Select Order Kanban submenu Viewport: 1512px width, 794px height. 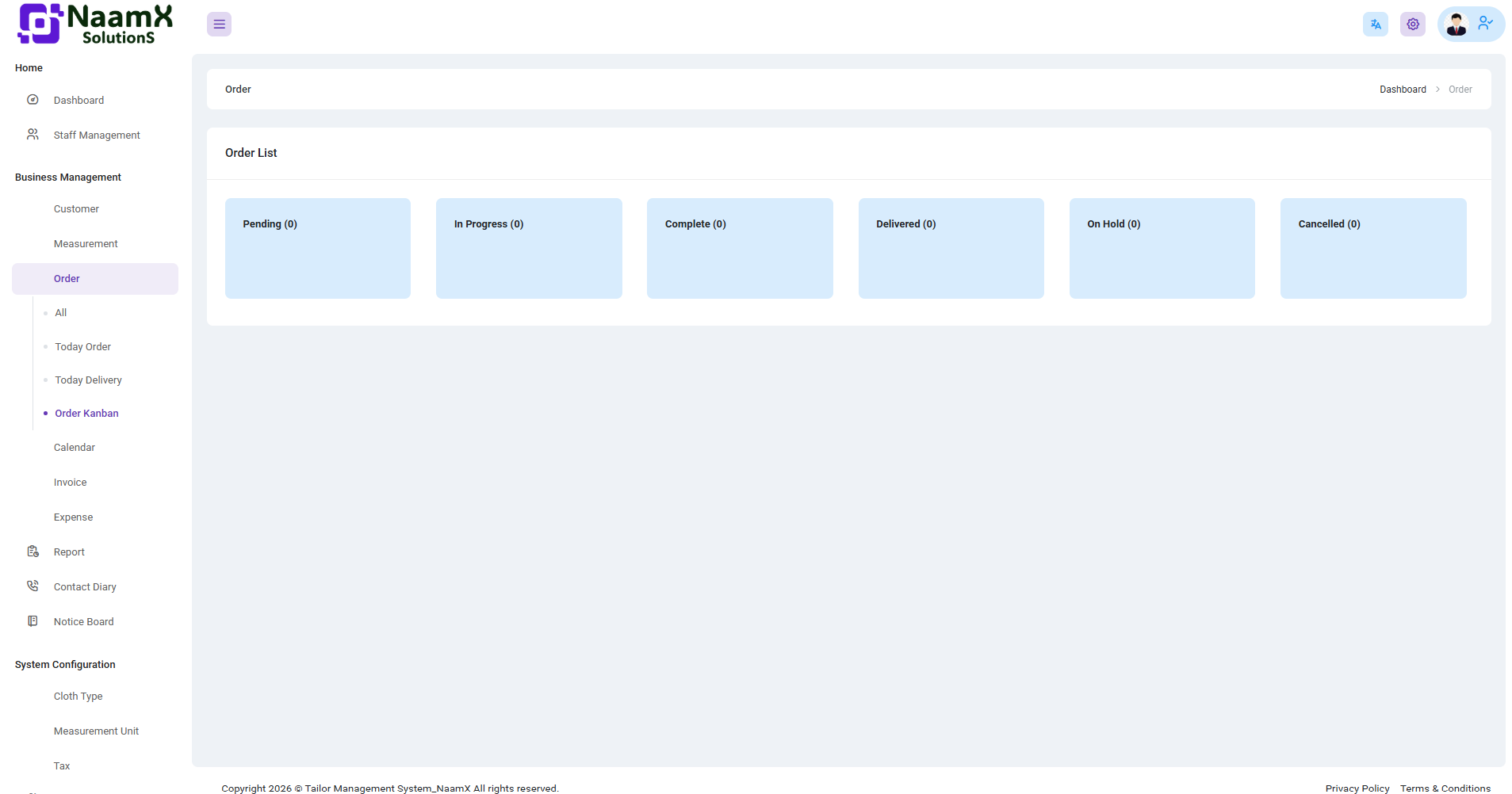coord(87,414)
